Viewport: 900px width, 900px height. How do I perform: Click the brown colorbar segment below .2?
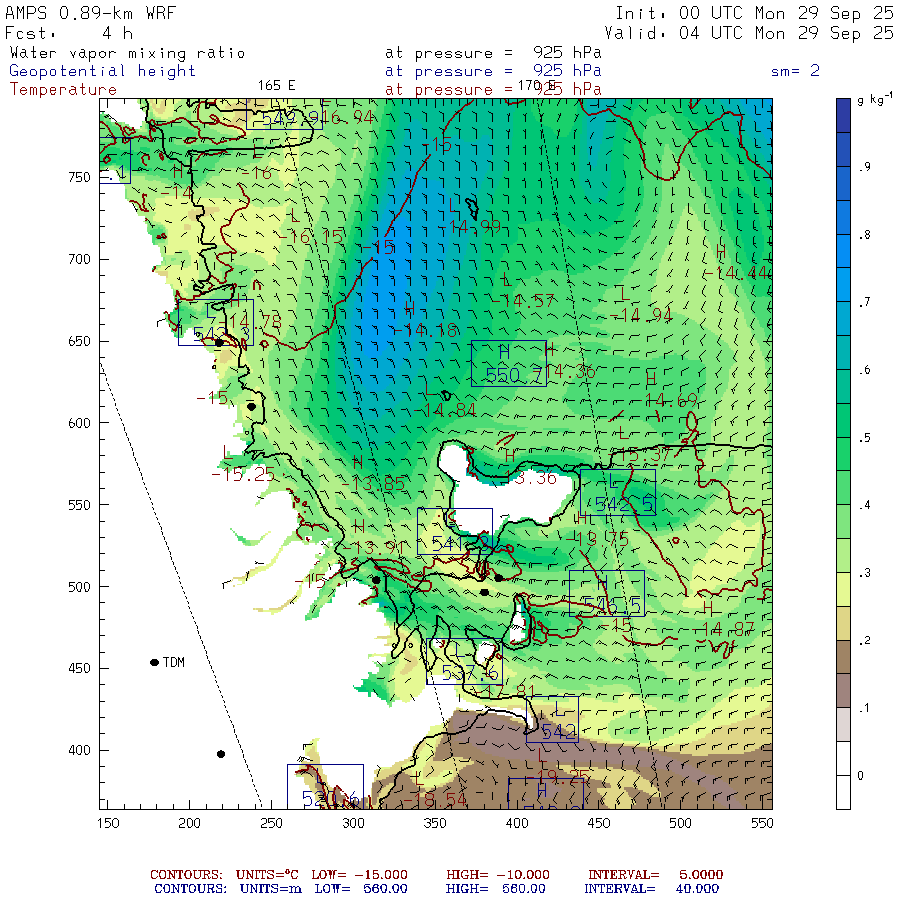click(843, 657)
